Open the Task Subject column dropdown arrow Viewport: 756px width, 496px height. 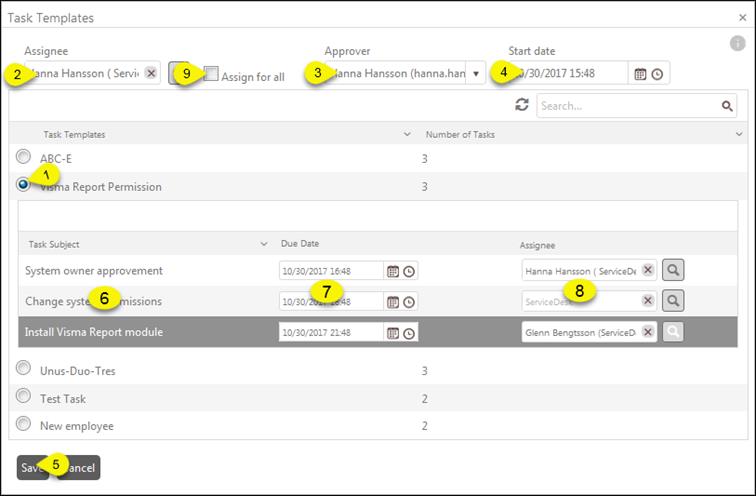264,244
